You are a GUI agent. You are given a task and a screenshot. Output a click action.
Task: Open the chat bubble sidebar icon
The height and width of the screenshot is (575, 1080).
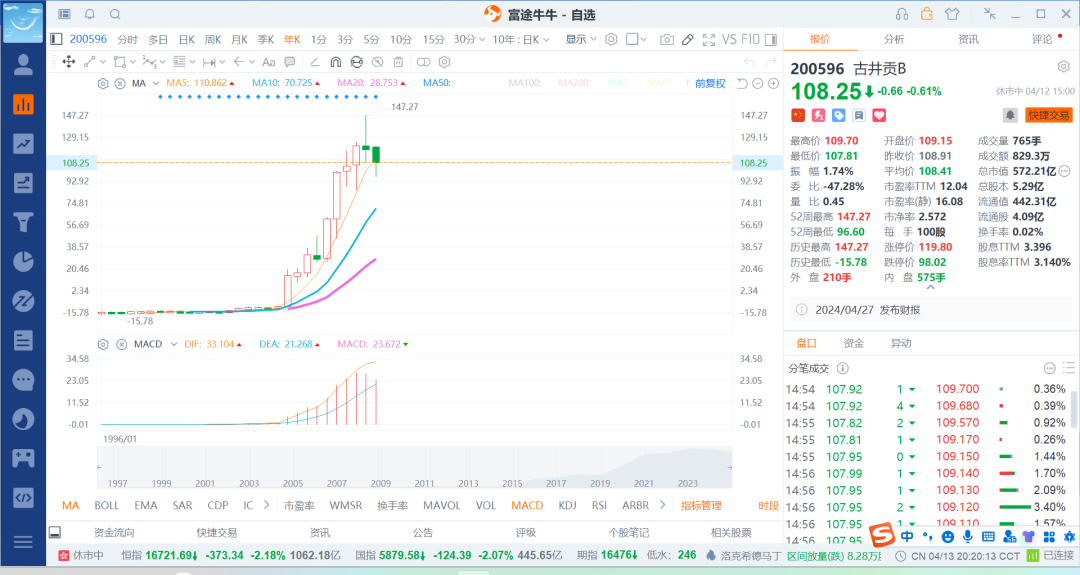point(23,380)
